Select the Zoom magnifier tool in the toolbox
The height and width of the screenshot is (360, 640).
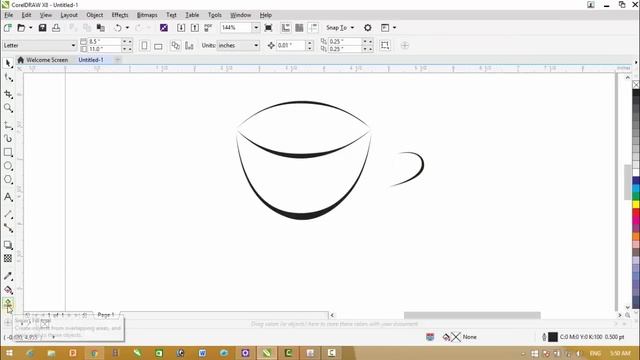[8, 108]
